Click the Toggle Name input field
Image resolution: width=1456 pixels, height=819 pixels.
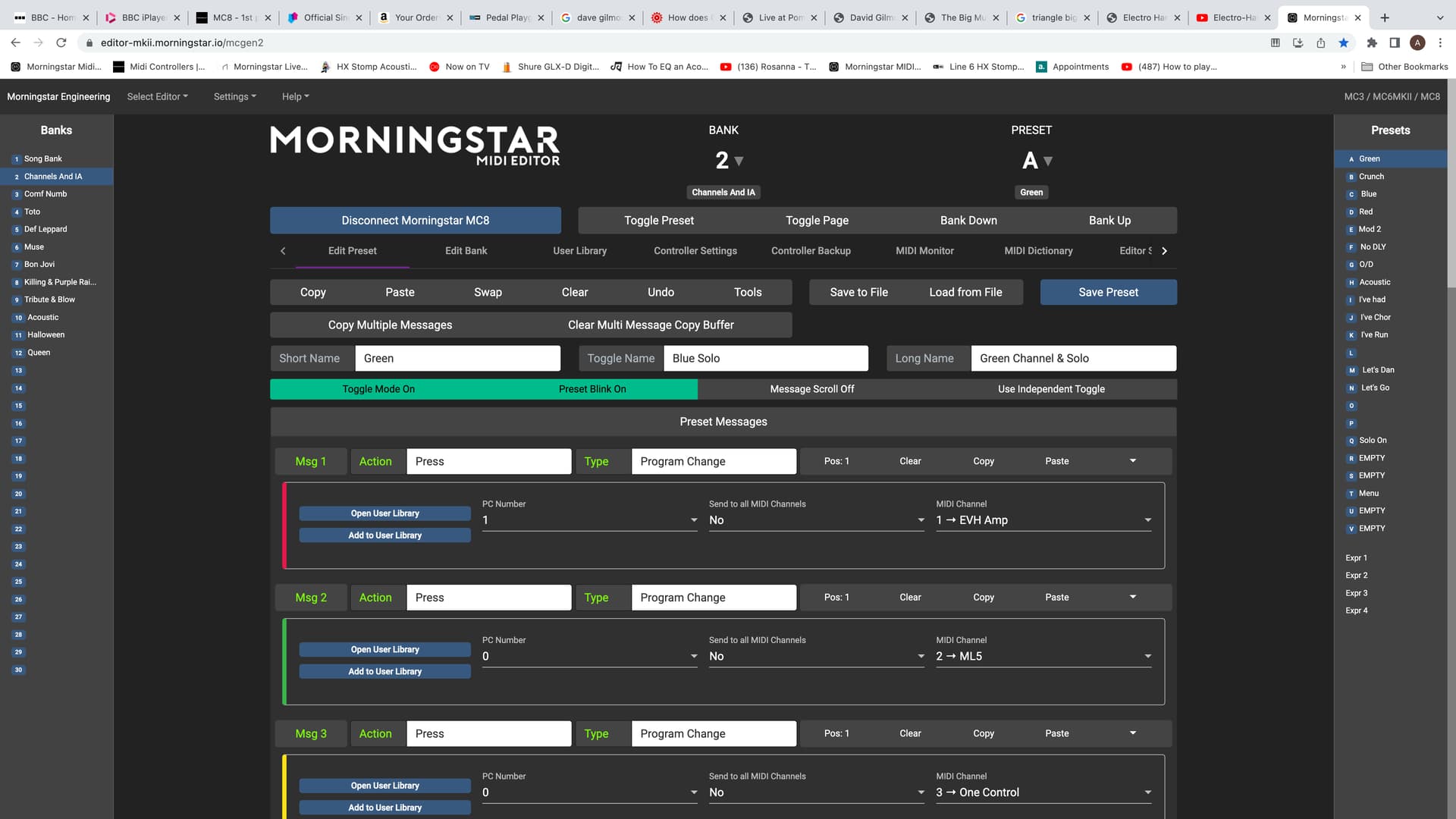coord(764,359)
